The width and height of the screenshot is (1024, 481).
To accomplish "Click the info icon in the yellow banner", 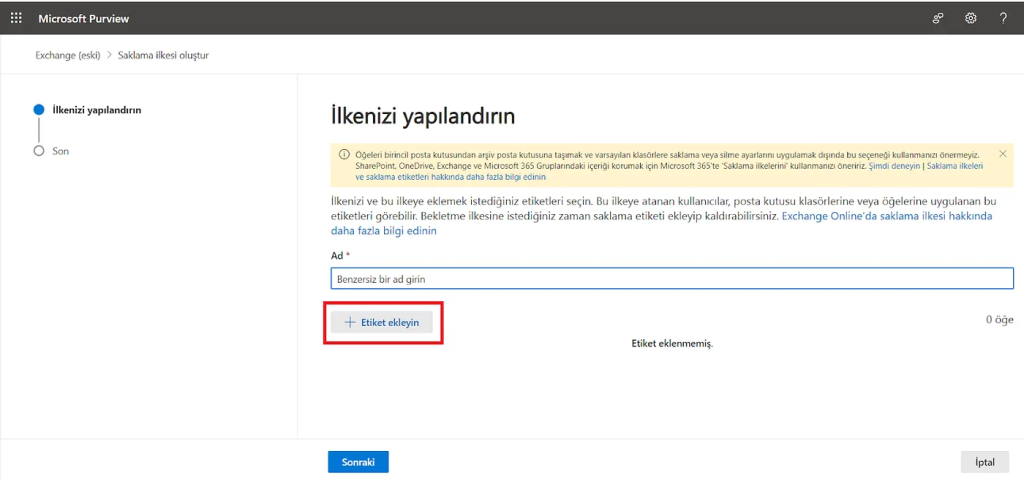I will click(x=344, y=154).
